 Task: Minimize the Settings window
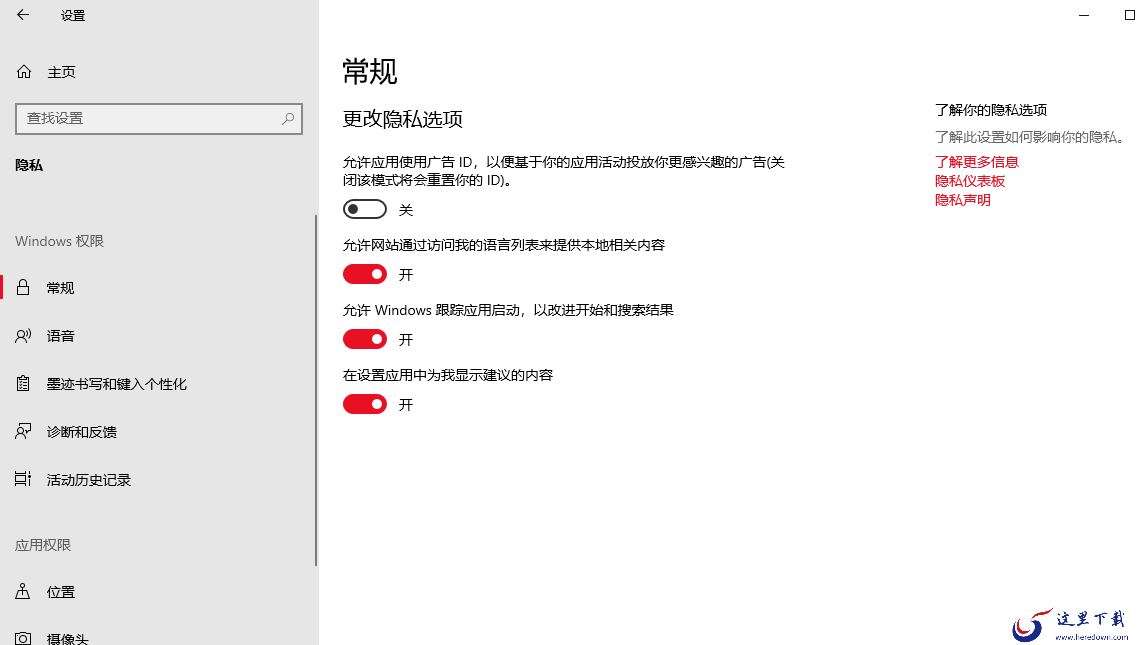click(1084, 15)
